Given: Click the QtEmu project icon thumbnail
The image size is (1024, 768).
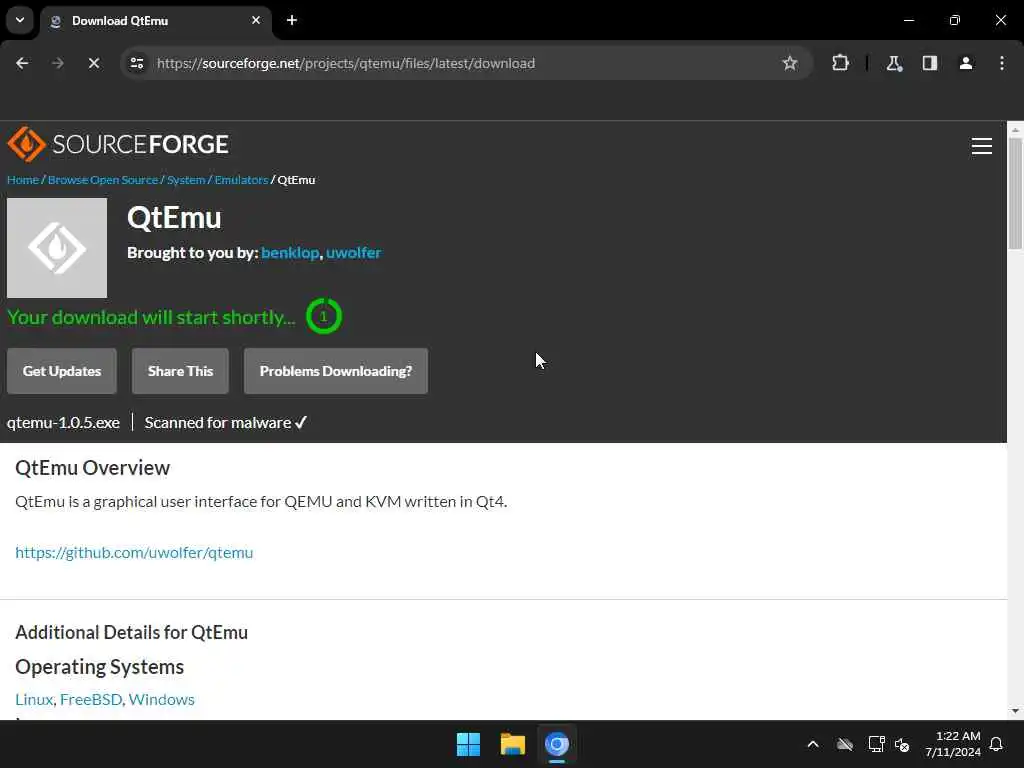Looking at the screenshot, I should click(57, 248).
